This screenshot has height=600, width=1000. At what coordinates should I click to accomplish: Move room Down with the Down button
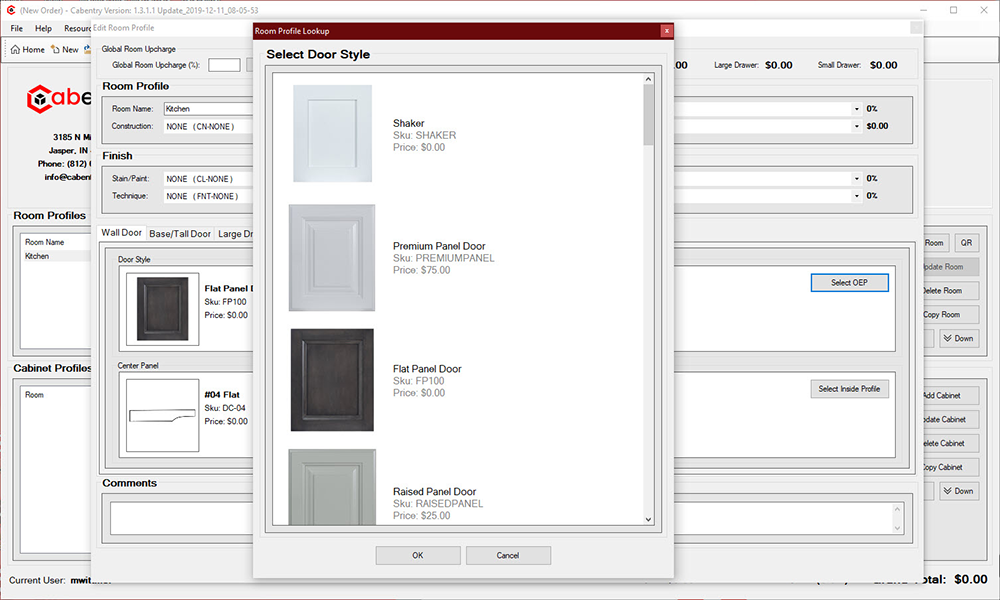click(x=959, y=339)
